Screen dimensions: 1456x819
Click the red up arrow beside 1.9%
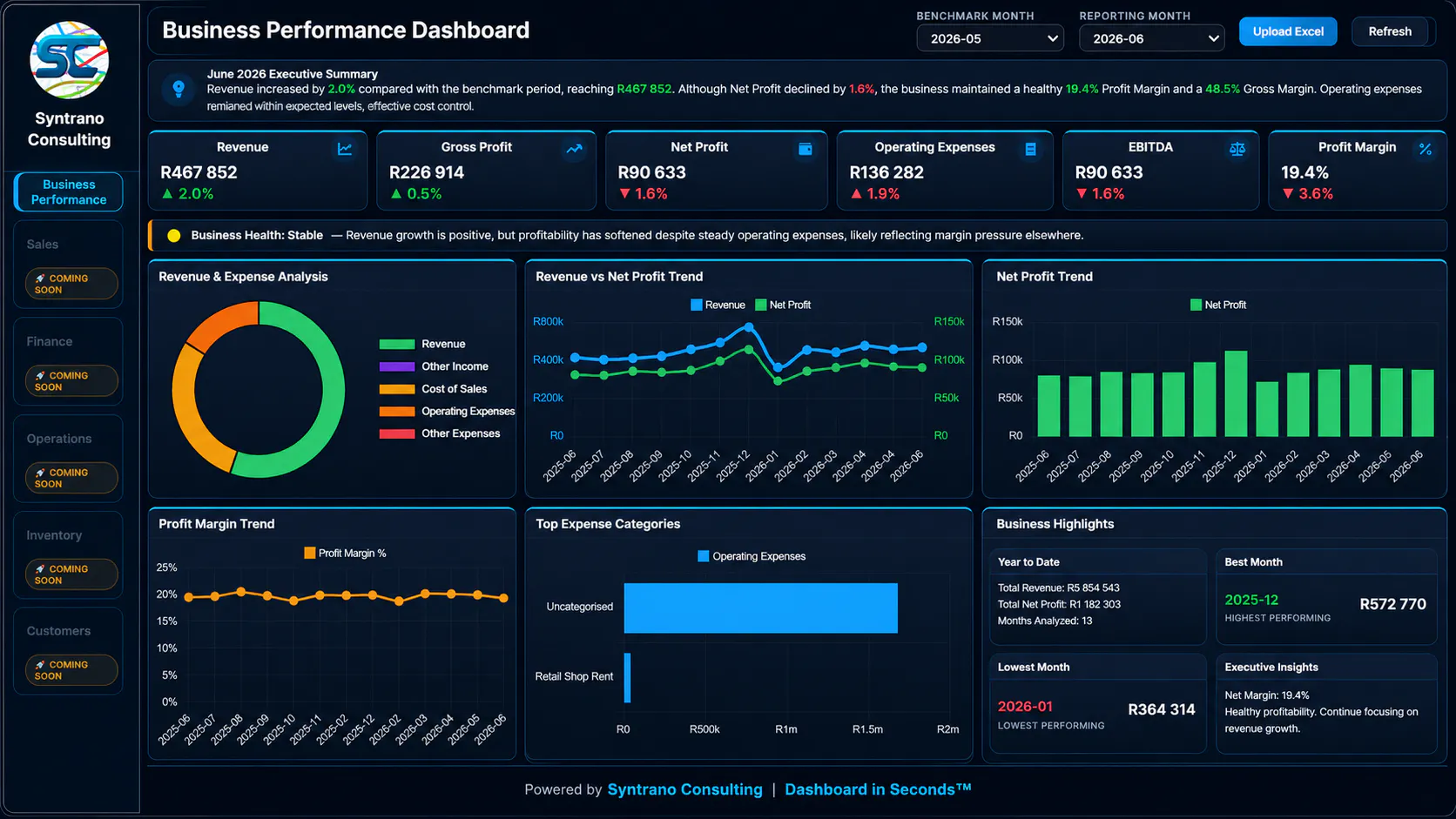[x=856, y=193]
